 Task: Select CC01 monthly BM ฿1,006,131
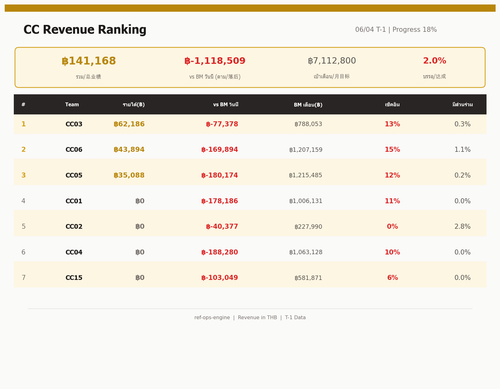[x=306, y=201]
